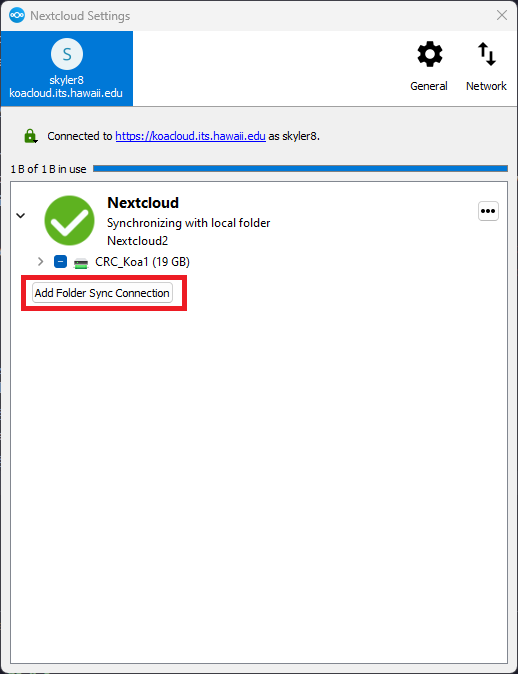Click the Nextcloud logo in title bar
The image size is (518, 674).
[x=17, y=15]
